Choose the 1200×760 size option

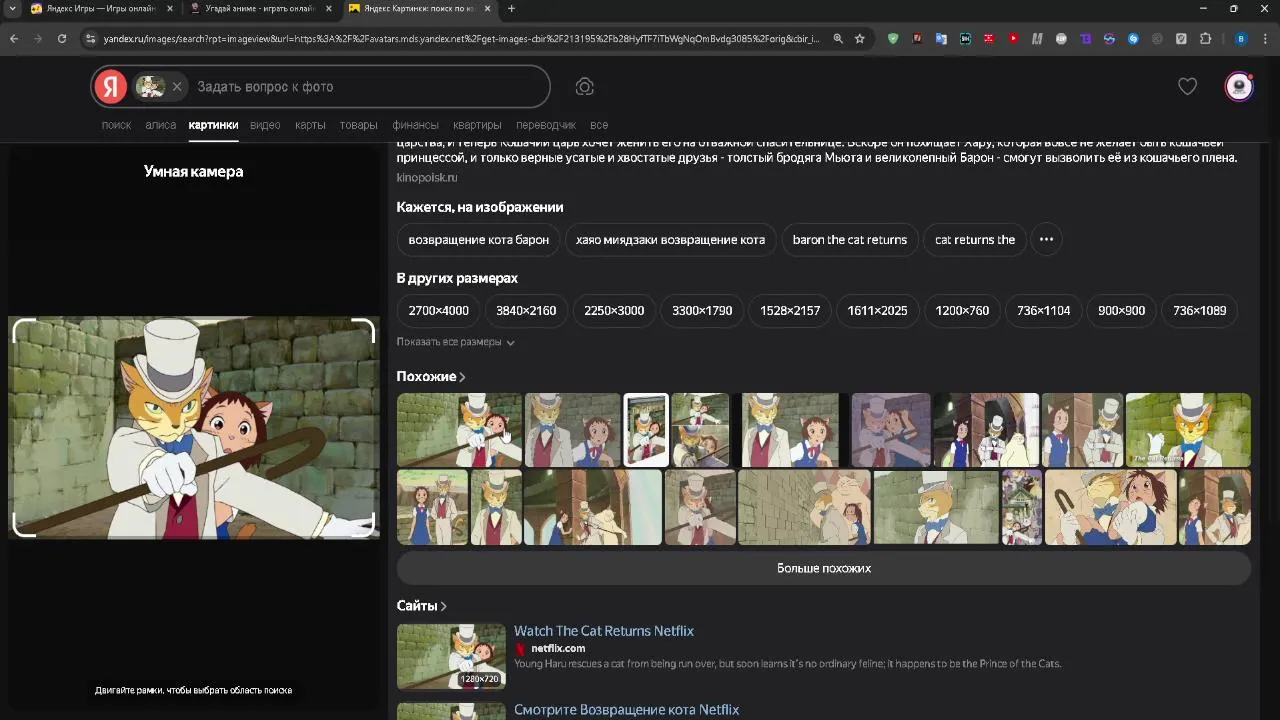(x=962, y=311)
